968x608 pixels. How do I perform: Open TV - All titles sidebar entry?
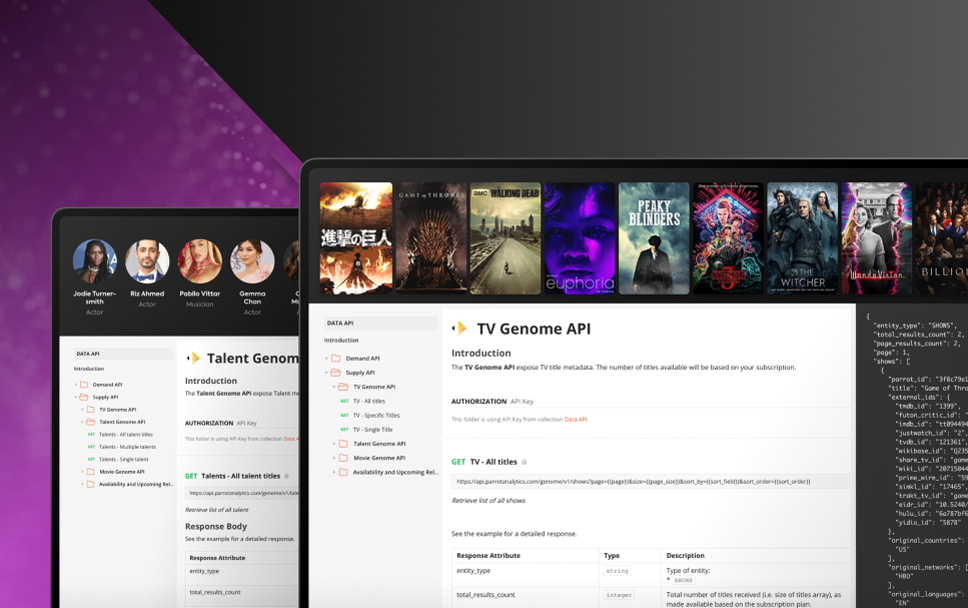click(369, 401)
